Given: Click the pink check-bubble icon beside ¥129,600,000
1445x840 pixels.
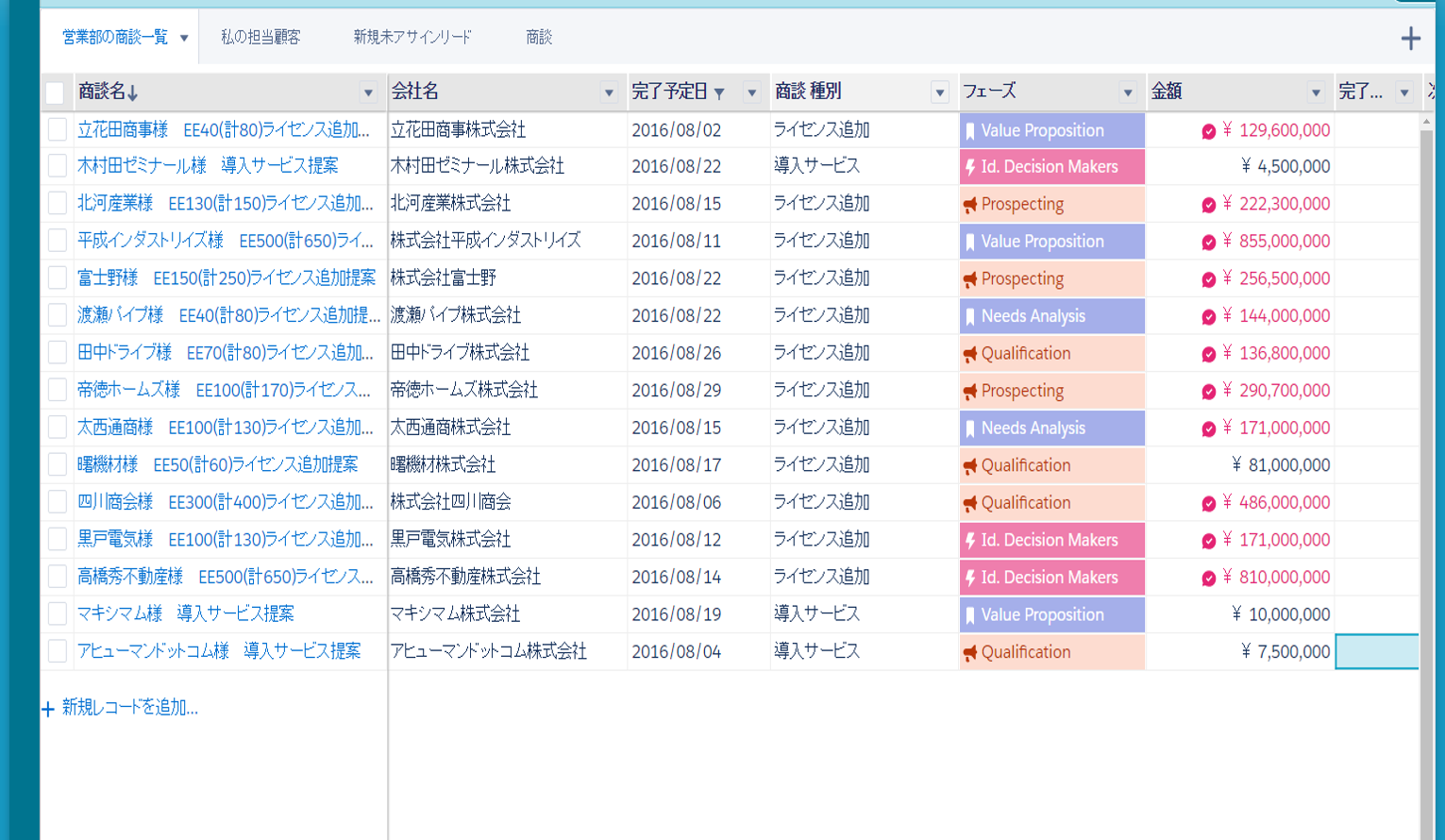Looking at the screenshot, I should point(1211,133).
